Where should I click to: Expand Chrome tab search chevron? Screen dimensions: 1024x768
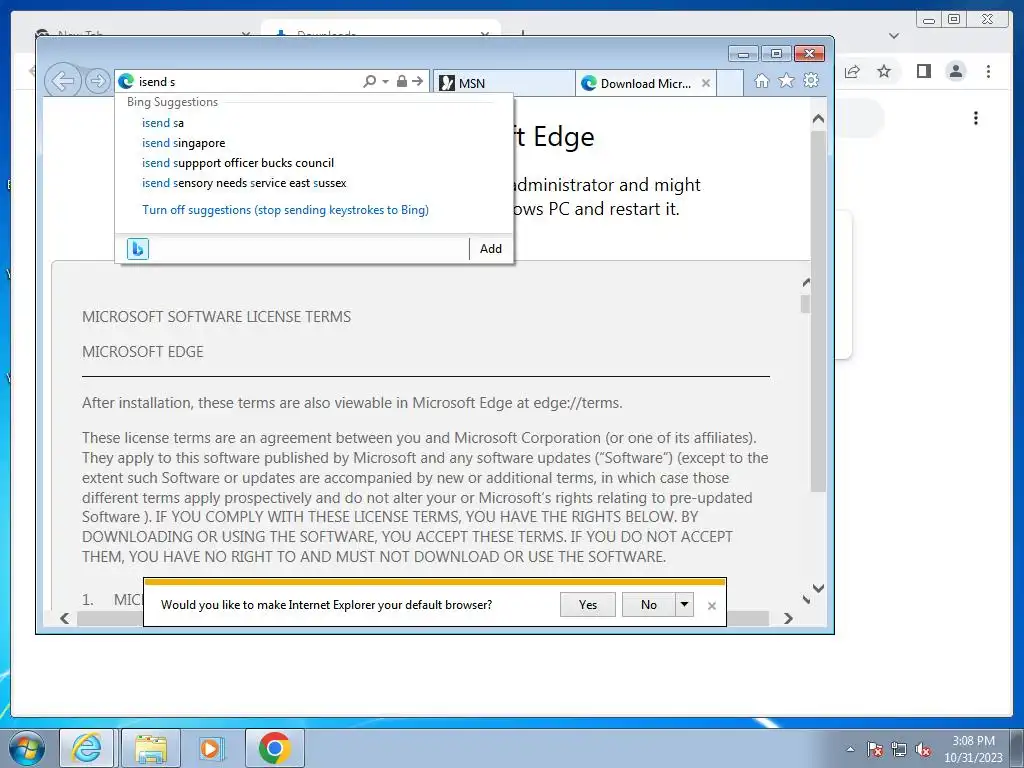coord(894,36)
